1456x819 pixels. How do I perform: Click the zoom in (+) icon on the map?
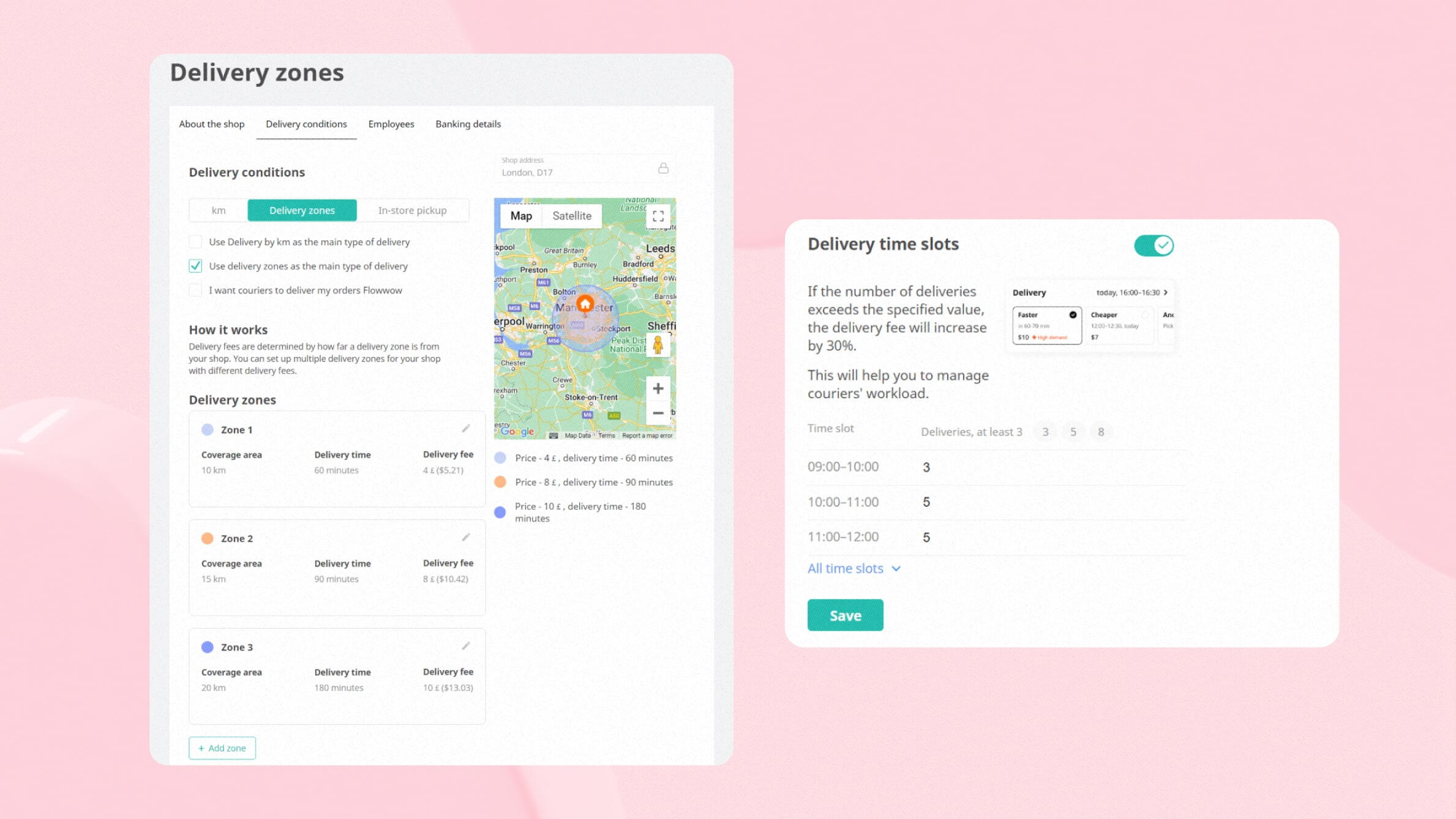pyautogui.click(x=656, y=389)
